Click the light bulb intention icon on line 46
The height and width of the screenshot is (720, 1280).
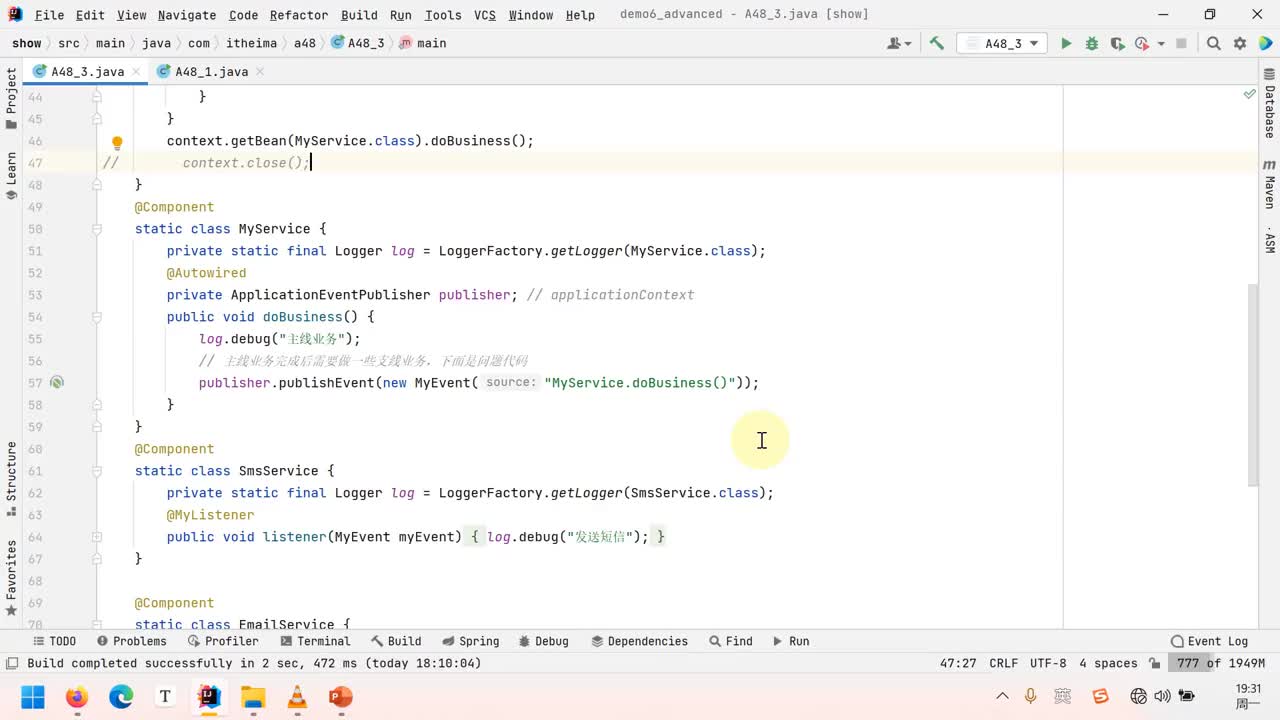117,142
